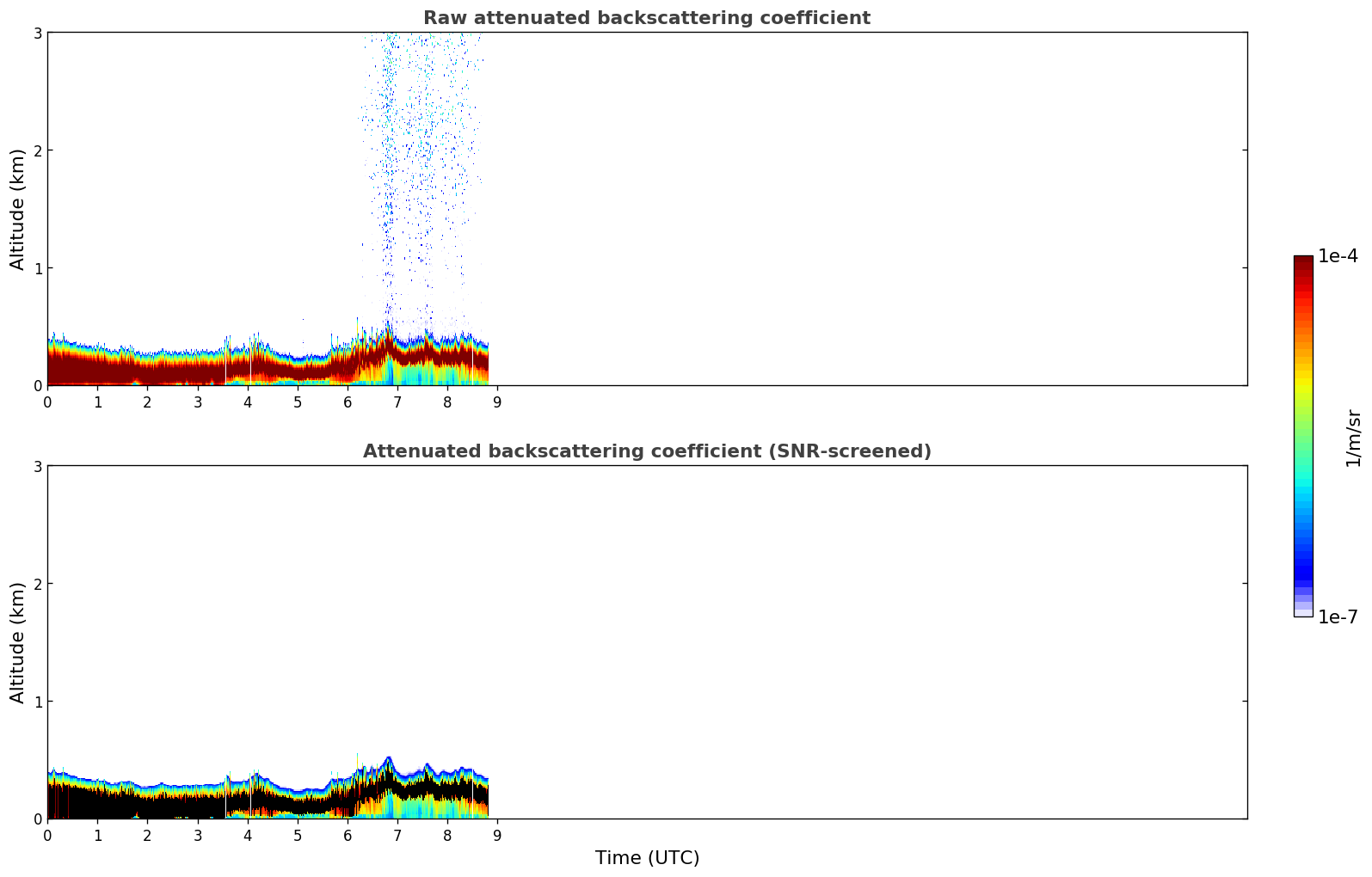Click the '1/m/sr' colorbar unit label
This screenshot has width=1372, height=877.
1353,437
